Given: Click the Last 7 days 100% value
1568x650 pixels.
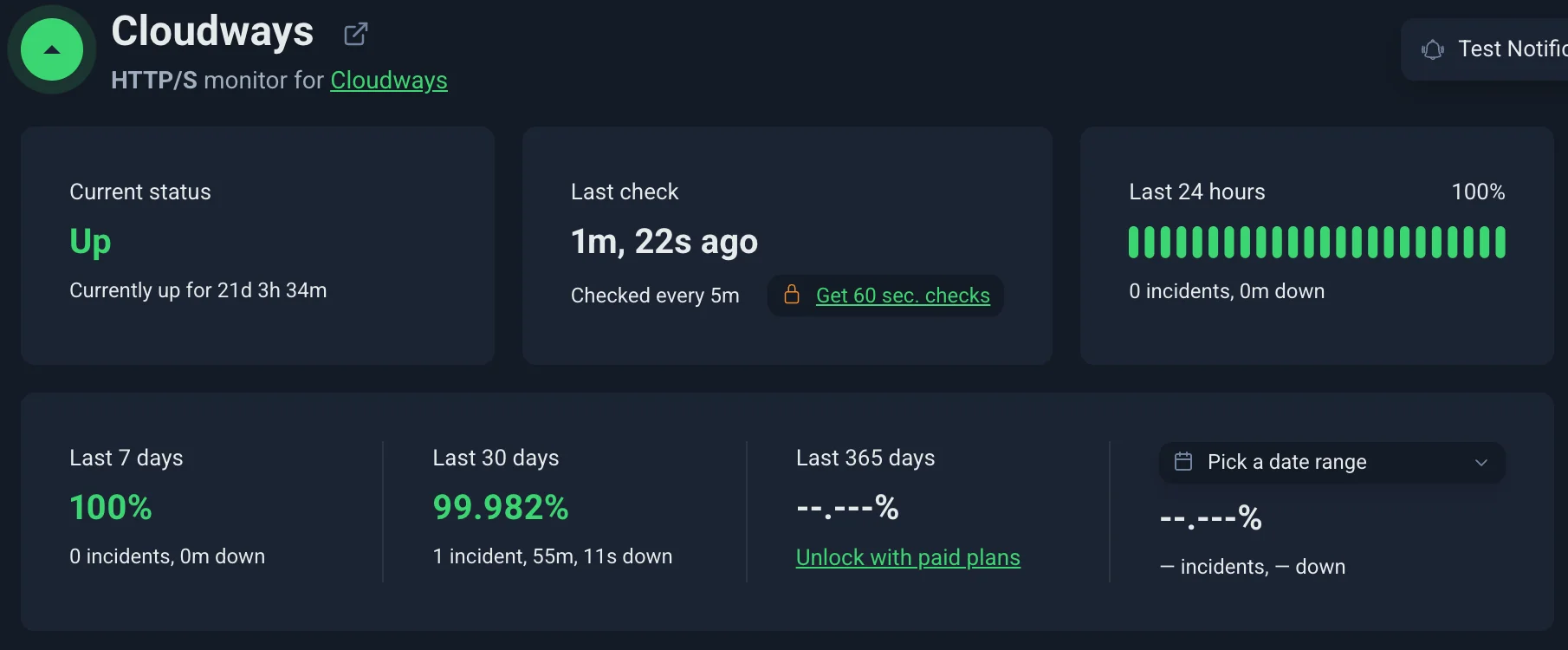Looking at the screenshot, I should tap(111, 507).
